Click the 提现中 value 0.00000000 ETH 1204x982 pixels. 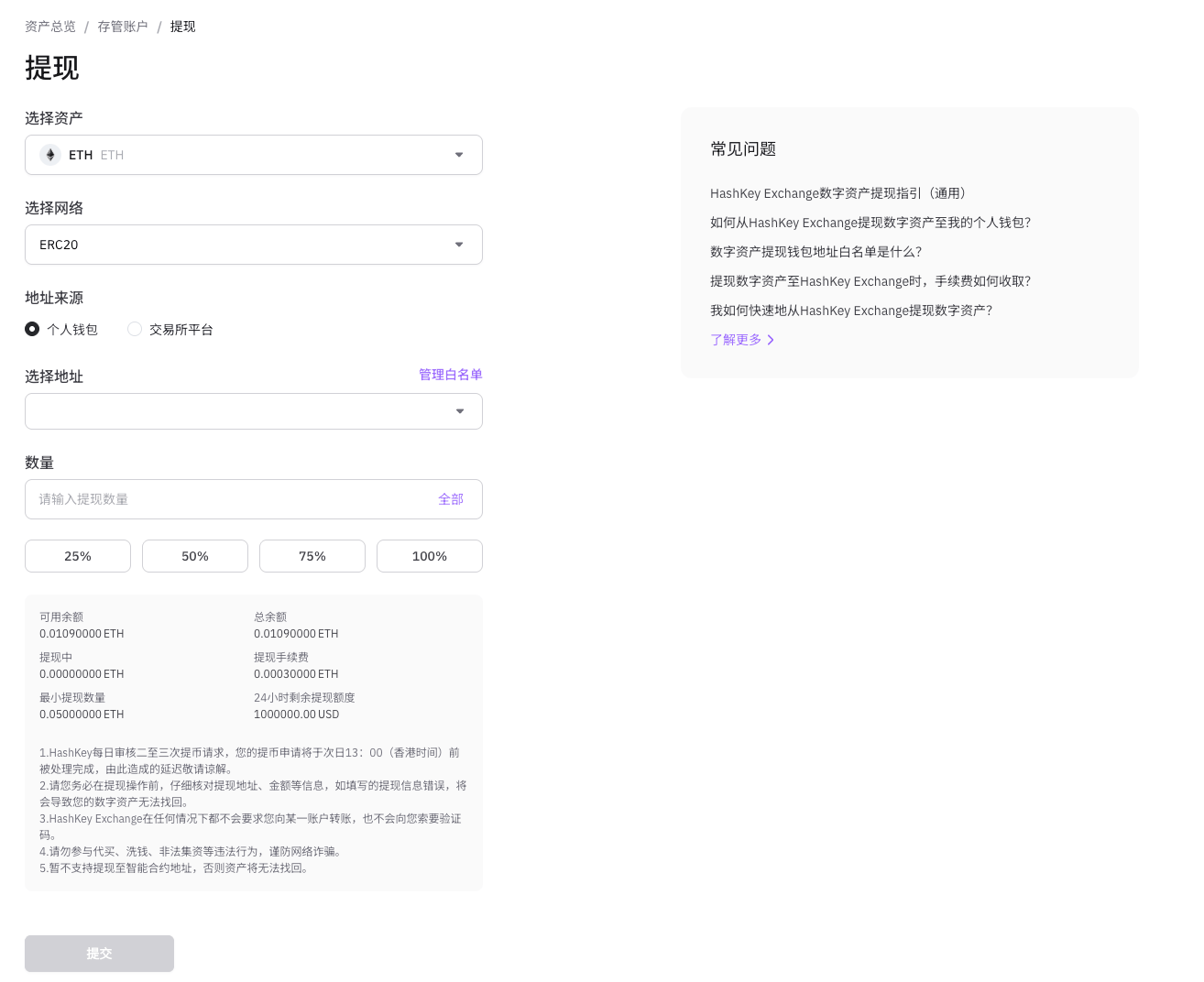[x=82, y=674]
